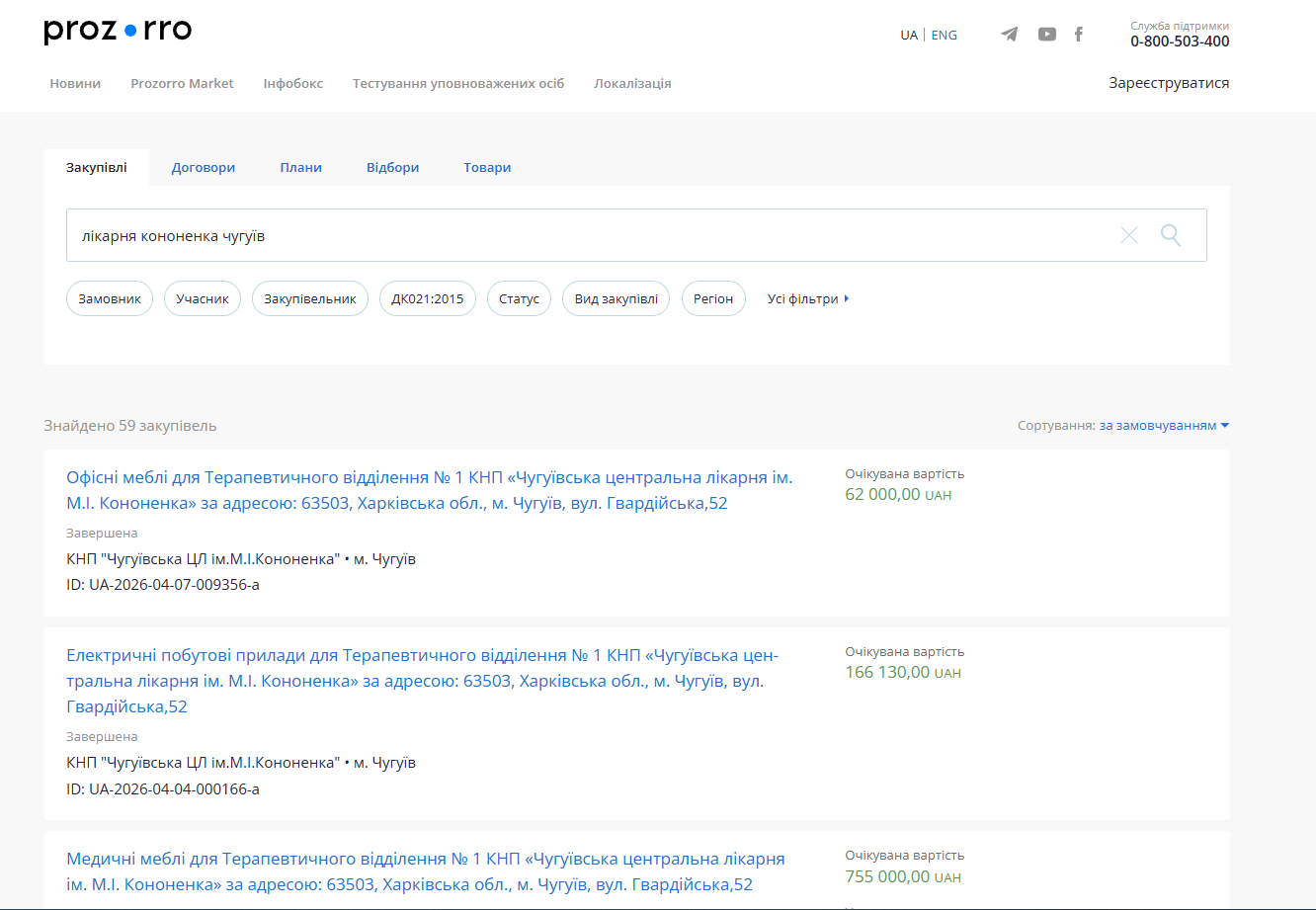
Task: Switch to the Договори tab
Action: coord(204,167)
